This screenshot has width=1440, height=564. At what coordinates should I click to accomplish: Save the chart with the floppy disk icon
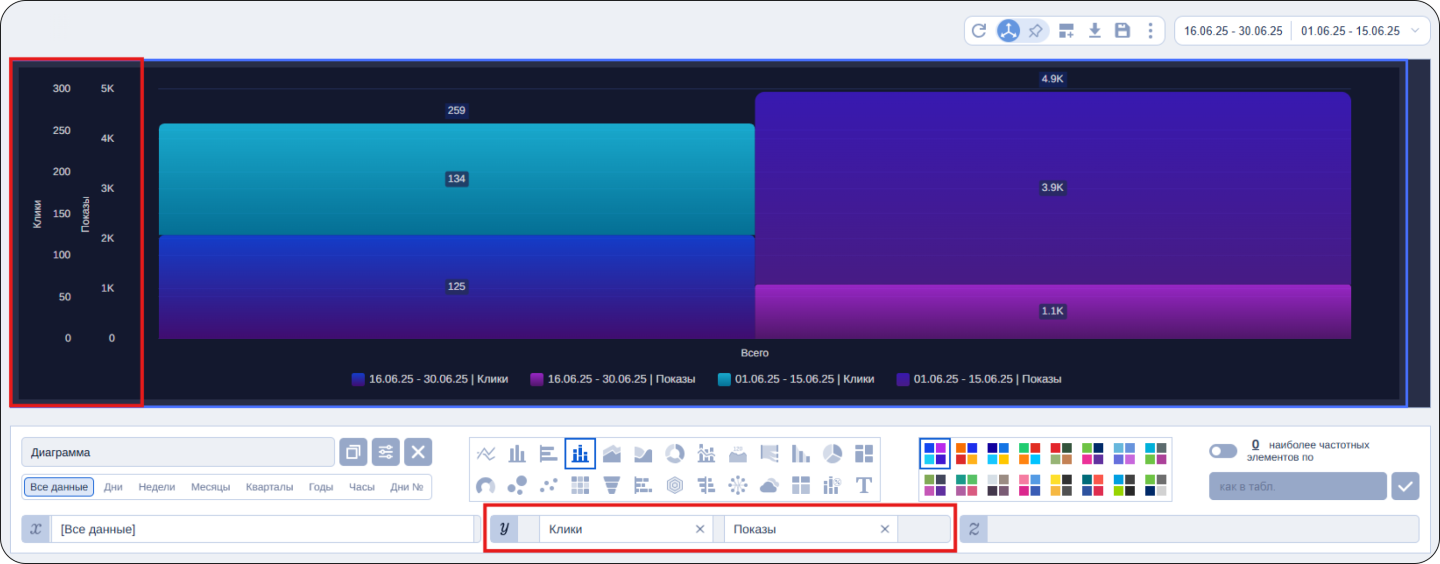1122,31
